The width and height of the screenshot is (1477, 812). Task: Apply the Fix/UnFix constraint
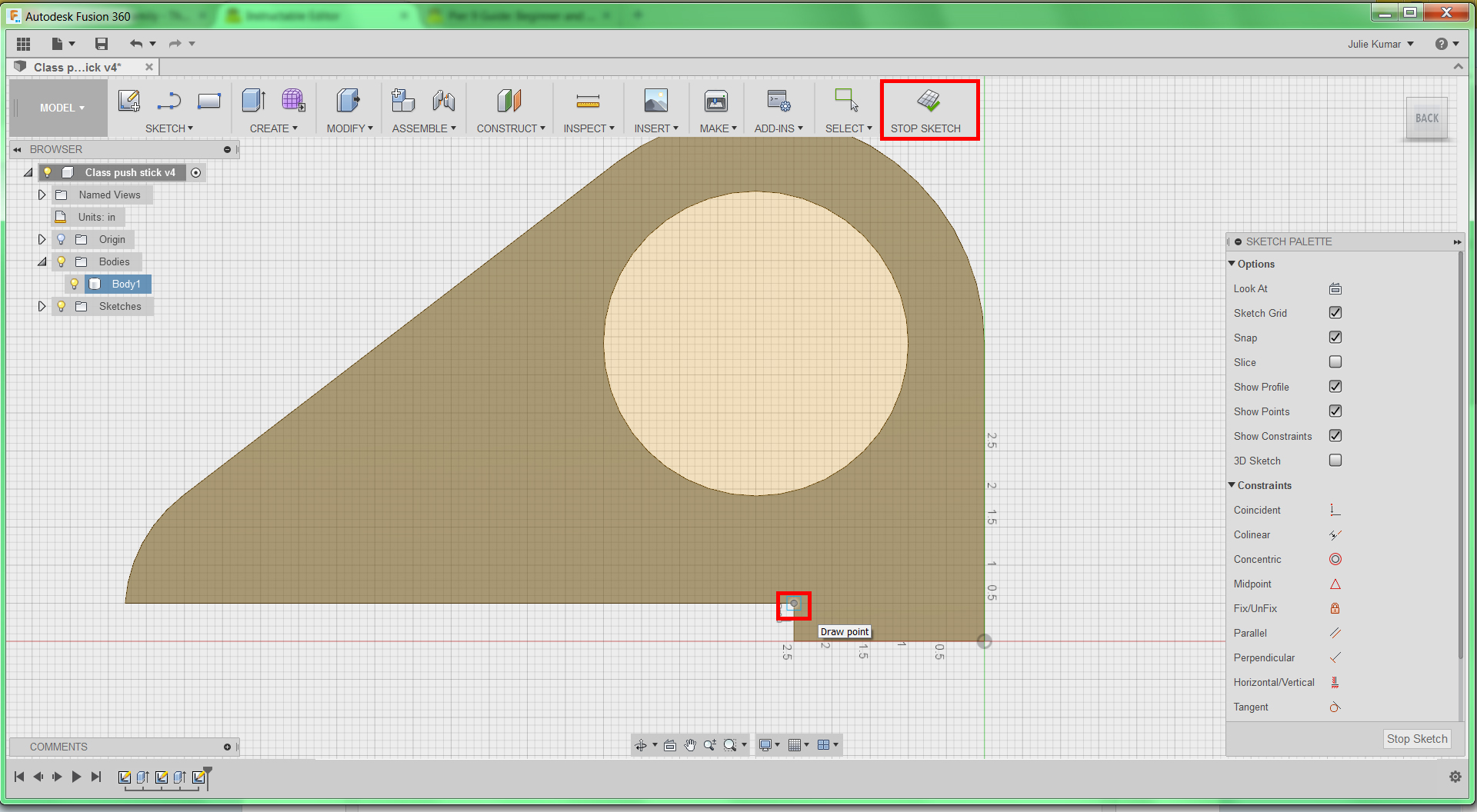1335,609
